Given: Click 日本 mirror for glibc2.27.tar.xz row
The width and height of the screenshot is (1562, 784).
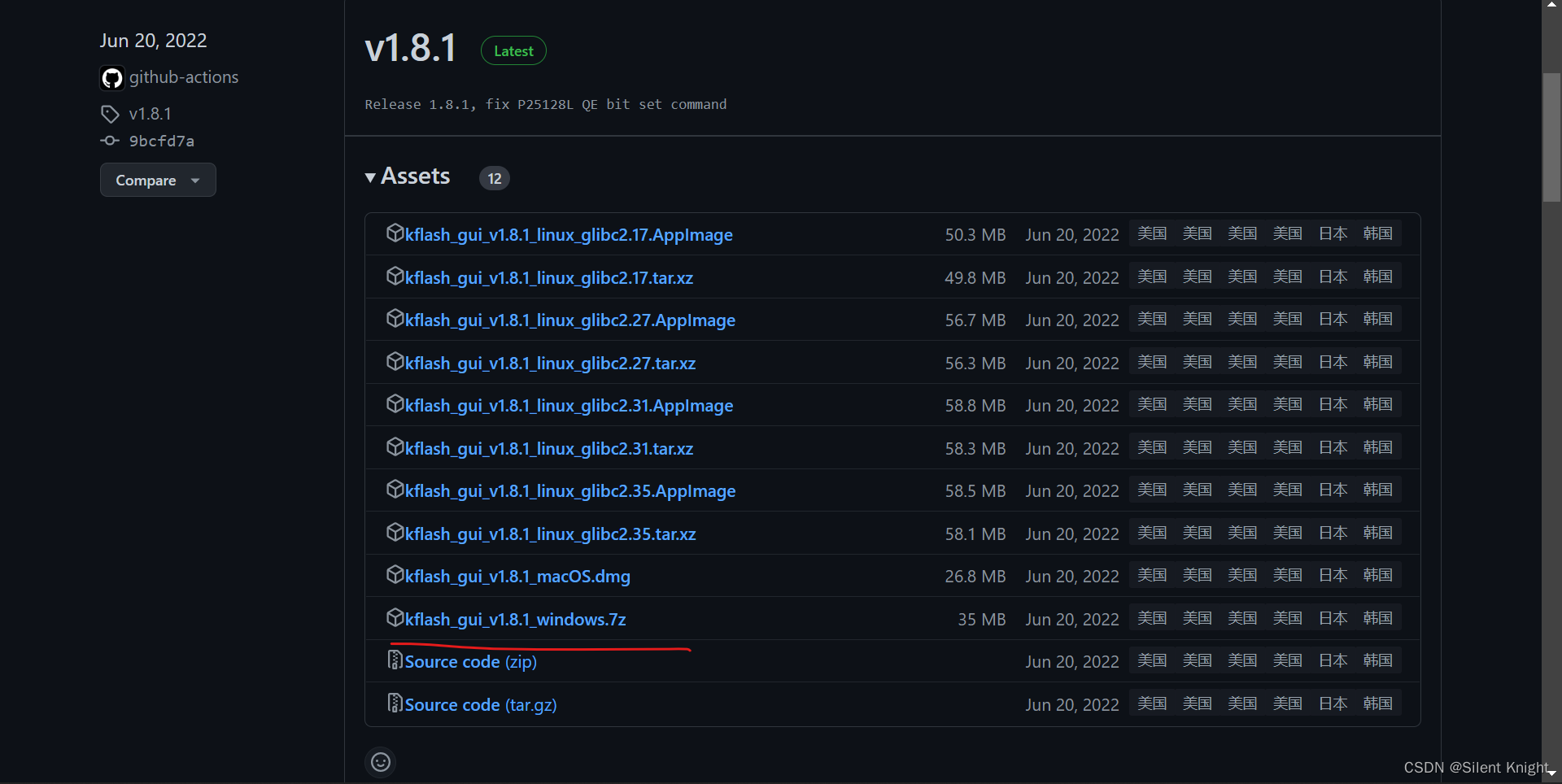Looking at the screenshot, I should click(1333, 362).
